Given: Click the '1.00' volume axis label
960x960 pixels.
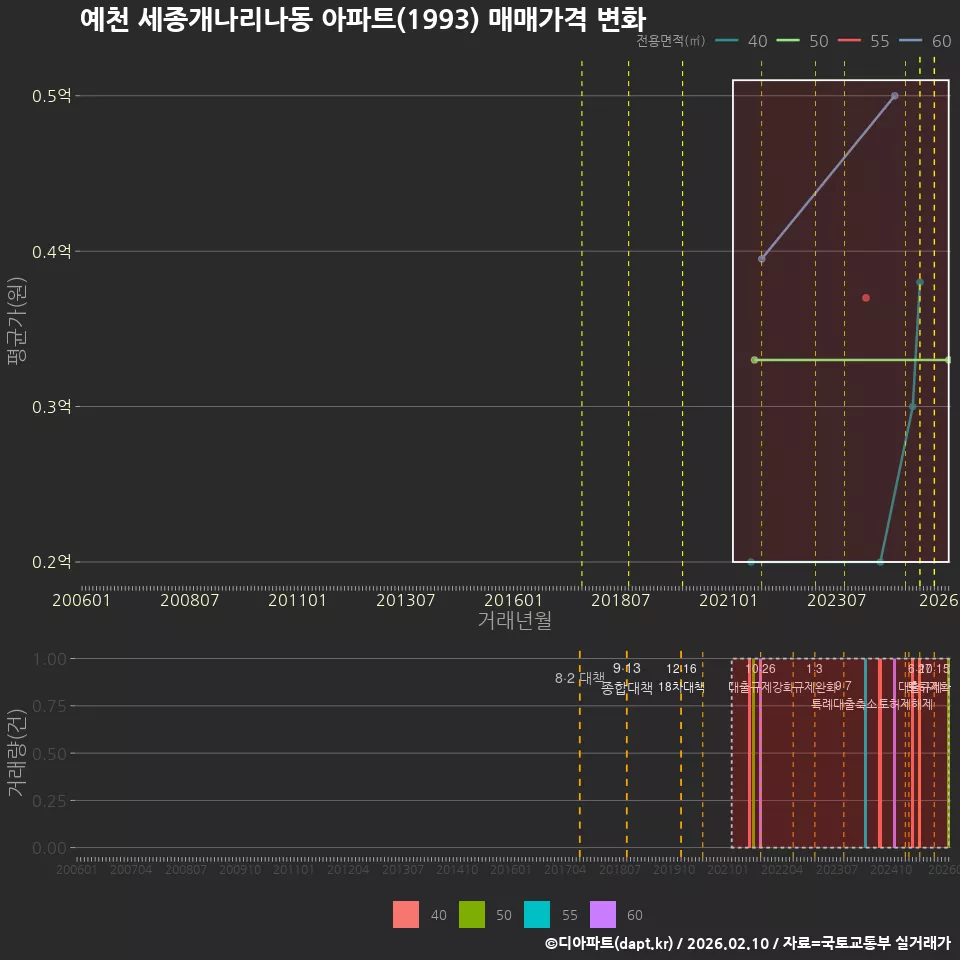Looking at the screenshot, I should point(50,659).
